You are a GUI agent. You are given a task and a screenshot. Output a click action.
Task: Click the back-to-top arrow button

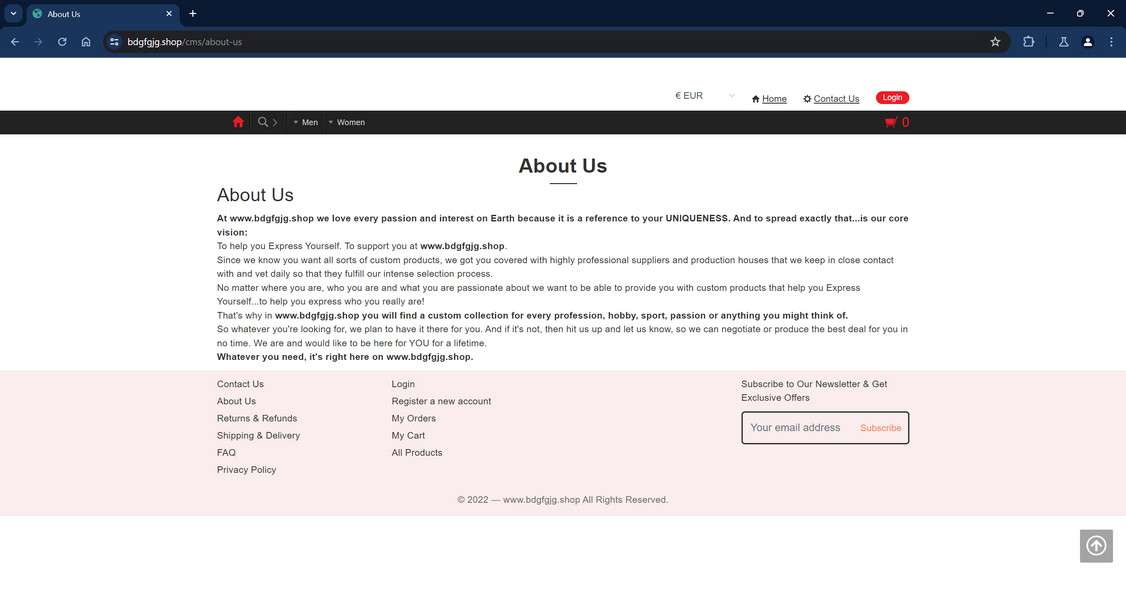(1096, 546)
